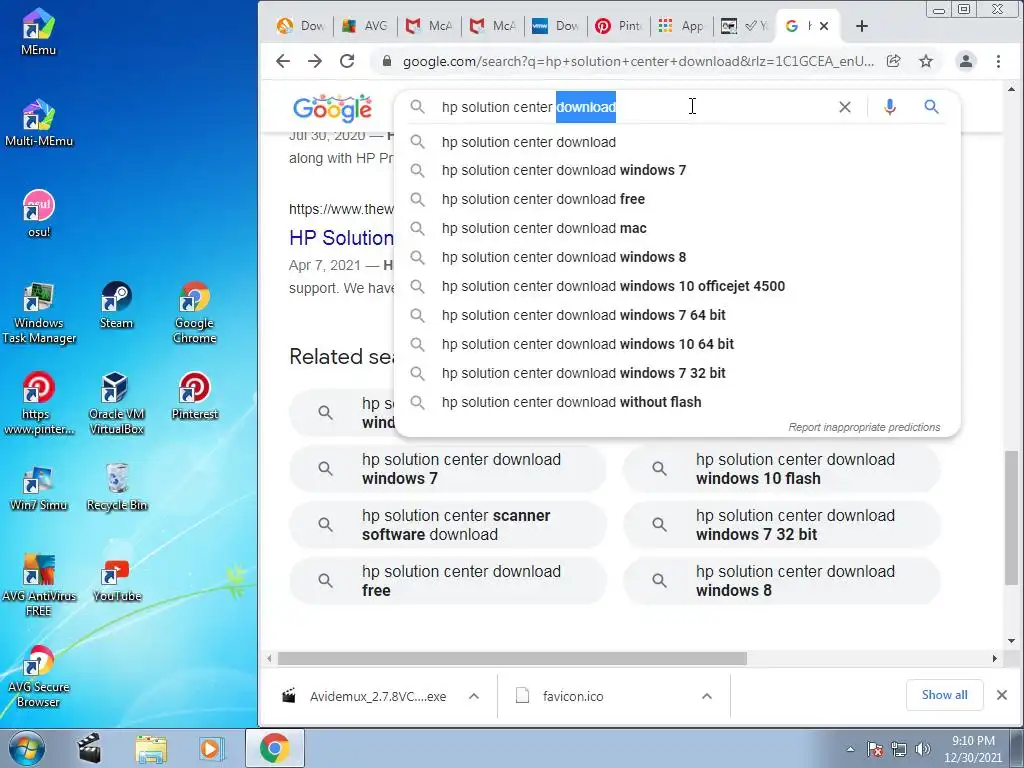Clear the search box with the X
Screen dimensions: 1024x768
[x=844, y=106]
